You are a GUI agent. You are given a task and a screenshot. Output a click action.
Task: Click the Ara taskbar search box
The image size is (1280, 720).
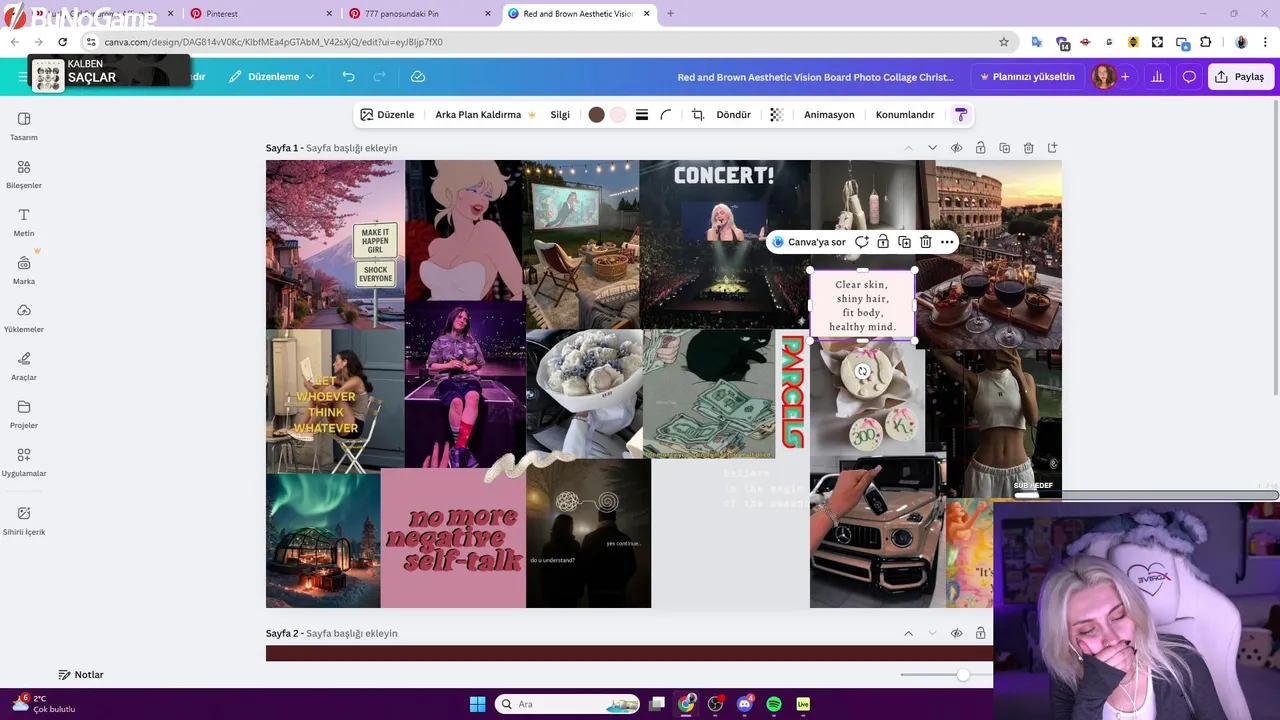point(567,704)
